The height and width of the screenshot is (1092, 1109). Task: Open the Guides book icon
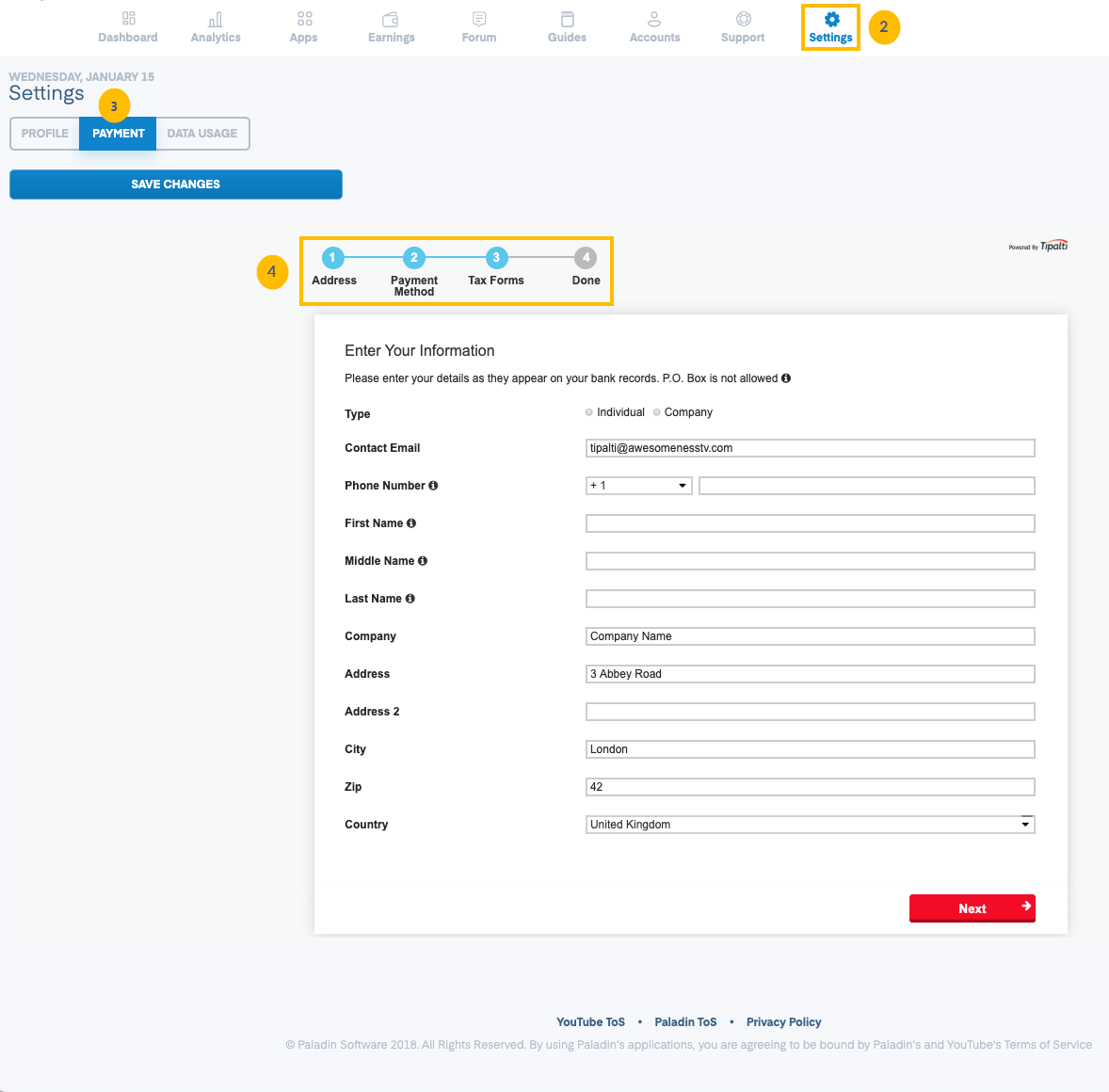tap(567, 19)
